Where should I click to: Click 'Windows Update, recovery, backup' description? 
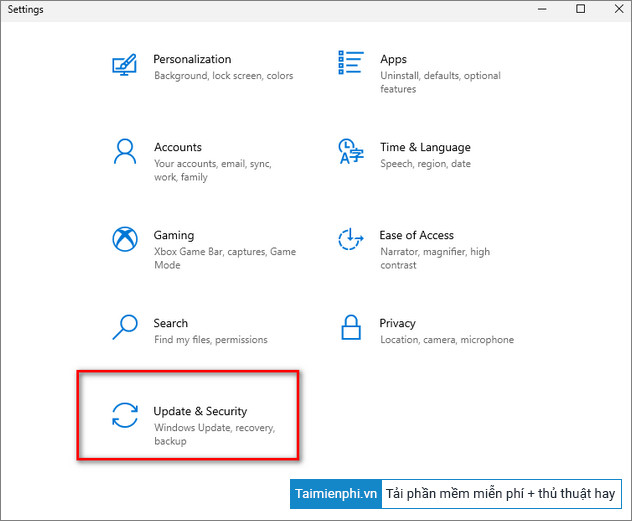214,434
